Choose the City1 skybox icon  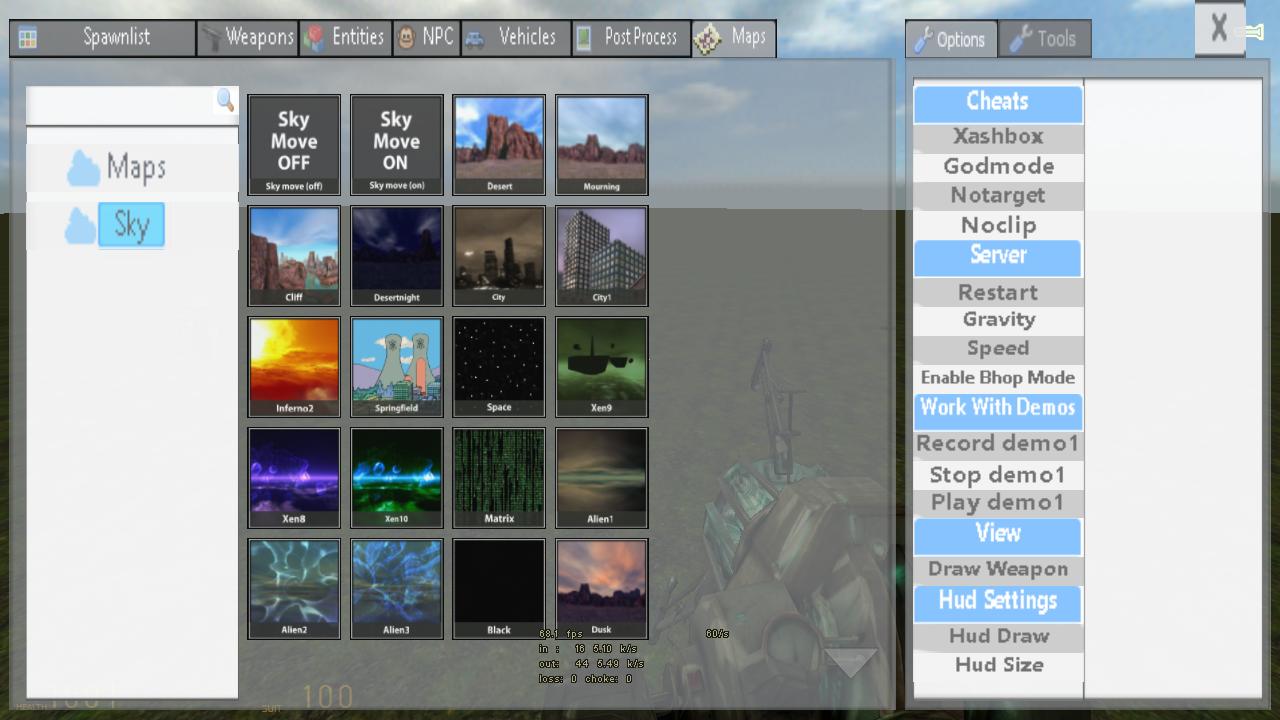(x=601, y=255)
